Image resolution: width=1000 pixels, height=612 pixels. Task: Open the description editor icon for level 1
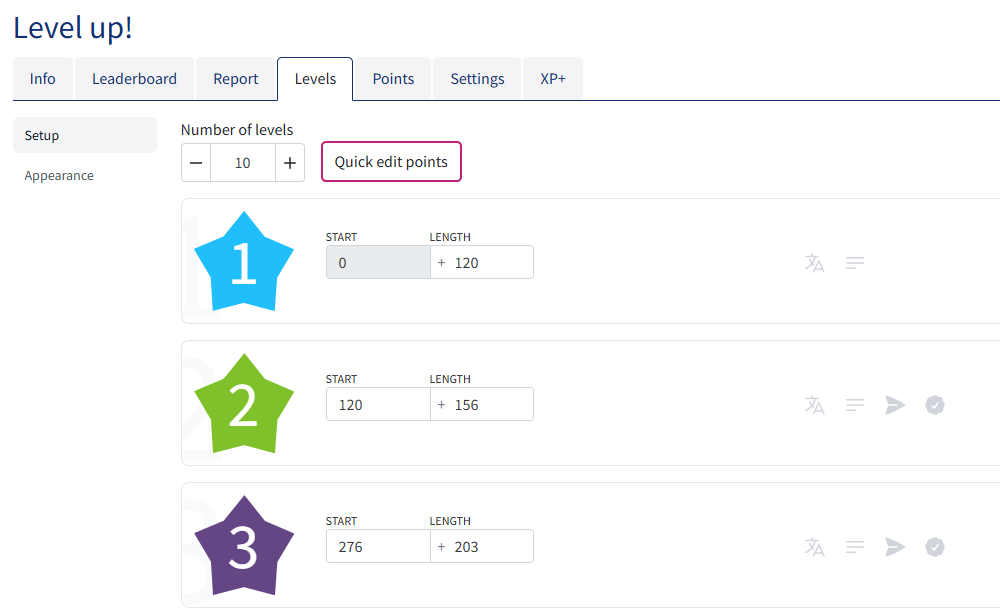[855, 263]
